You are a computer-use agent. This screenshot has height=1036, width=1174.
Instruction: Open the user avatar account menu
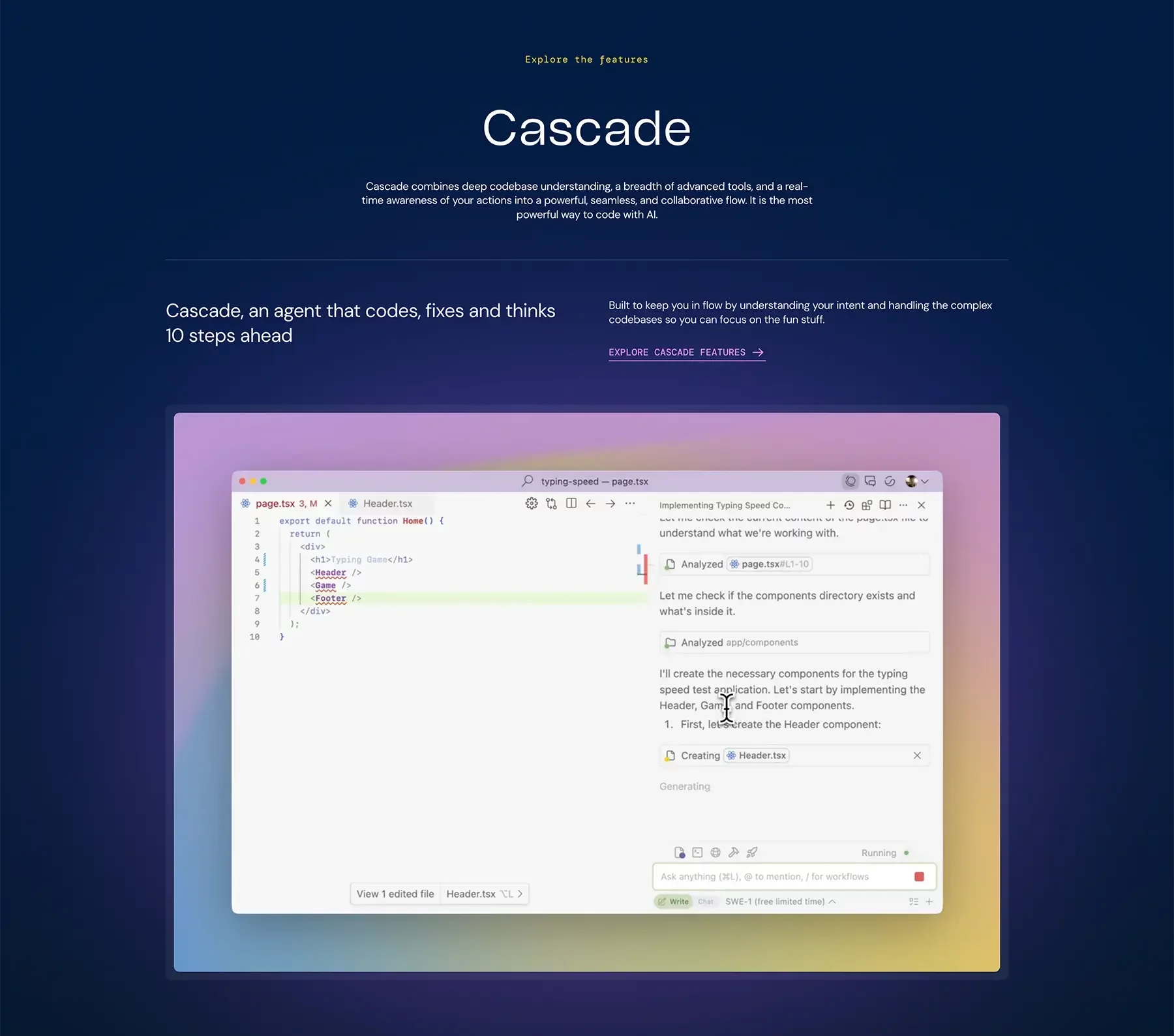coord(916,481)
